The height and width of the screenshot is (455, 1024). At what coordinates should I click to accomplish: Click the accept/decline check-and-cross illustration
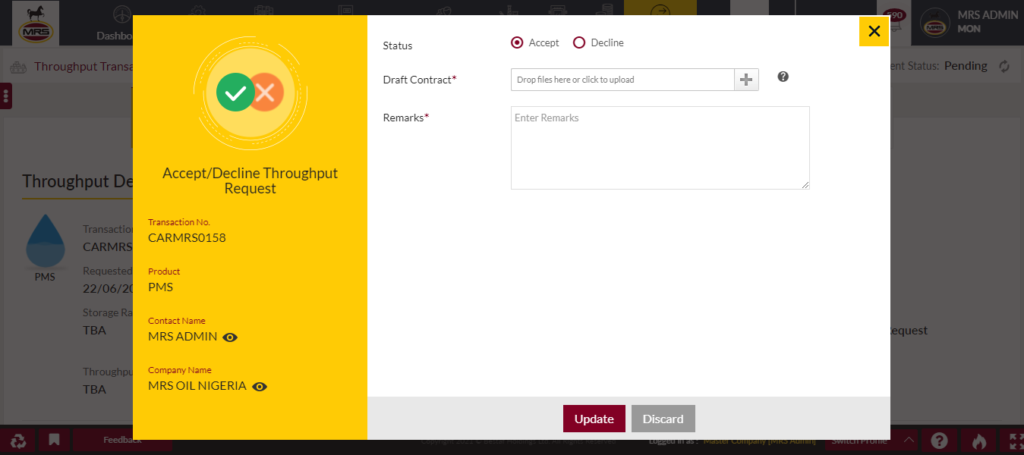250,93
